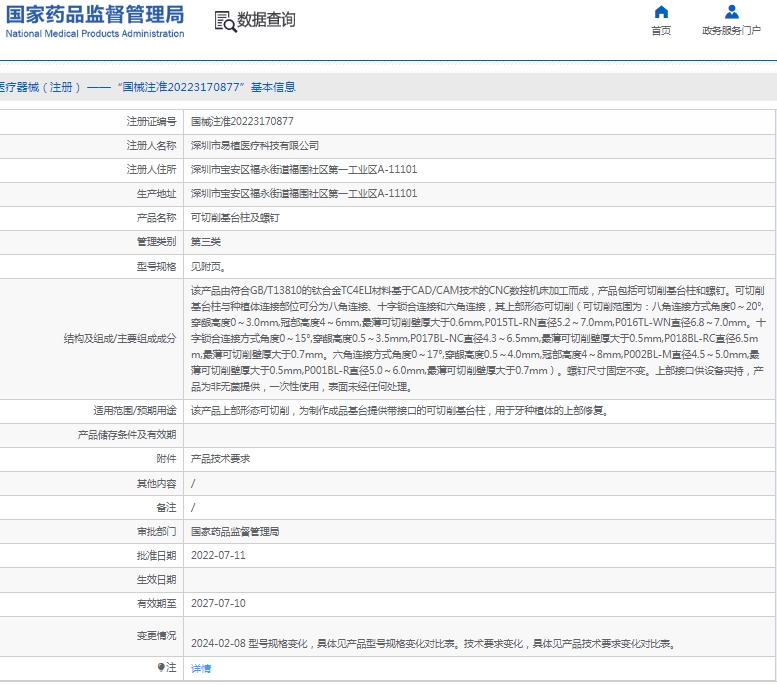Image resolution: width=777 pixels, height=685 pixels.
Task: Click the 结构及组成/主要组成成分 label
Action: [x=120, y=339]
